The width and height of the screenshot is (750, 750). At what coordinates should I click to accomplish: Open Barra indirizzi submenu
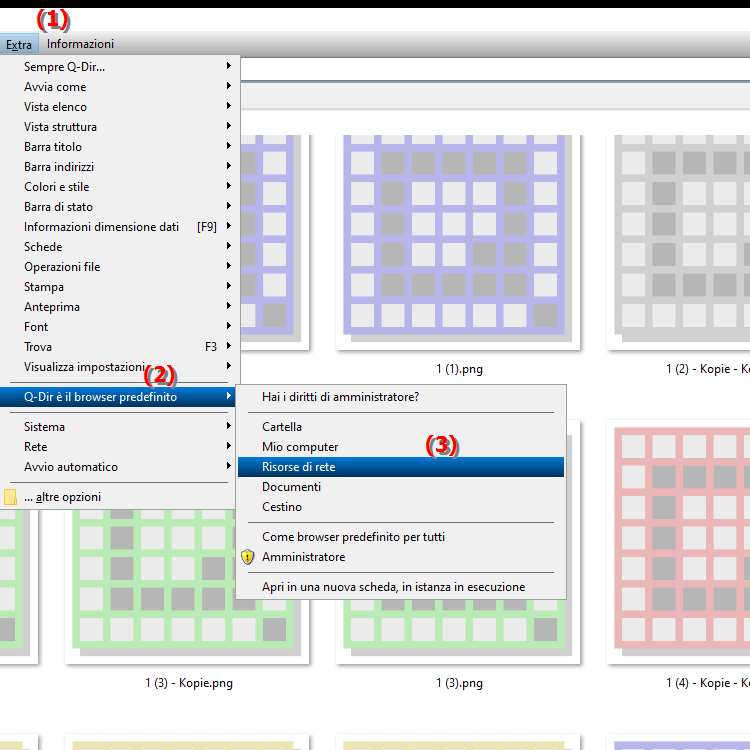point(119,167)
